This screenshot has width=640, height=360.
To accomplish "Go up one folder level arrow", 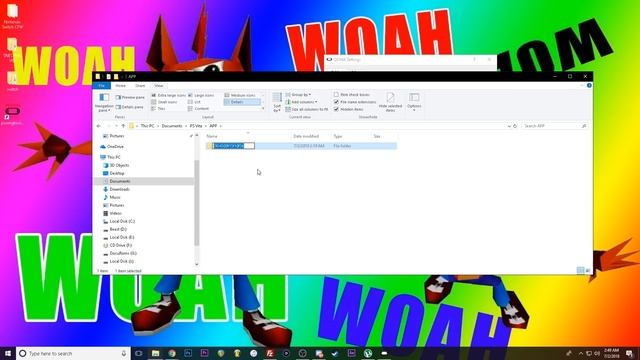I will coord(123,126).
